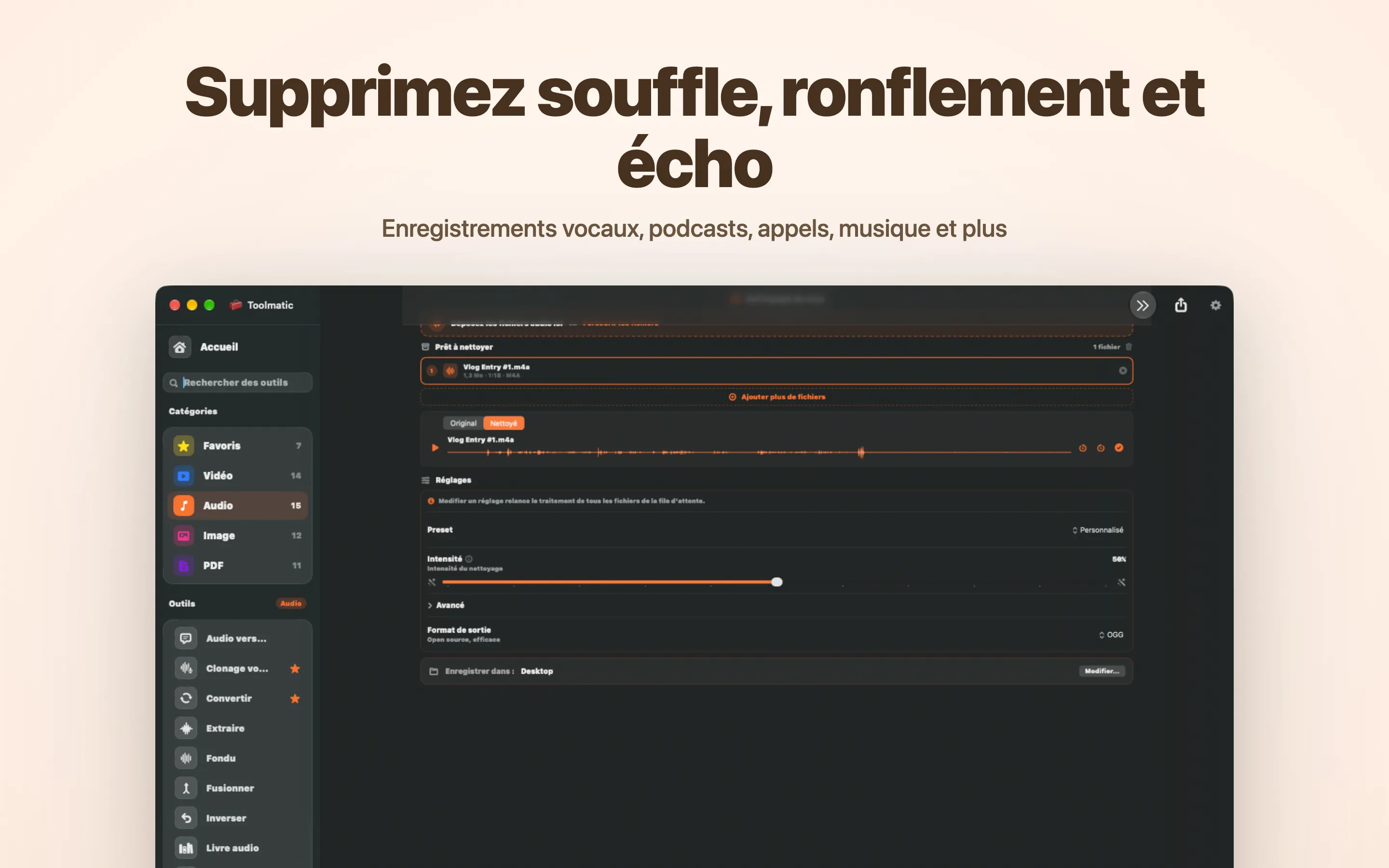Select the PDF category
Viewport: 1389px width, 868px height.
[238, 566]
